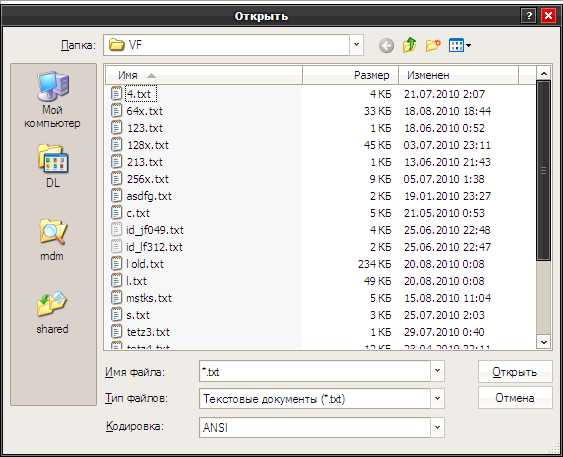Sort files by the Имя column
This screenshot has width=563, height=457.
204,75
